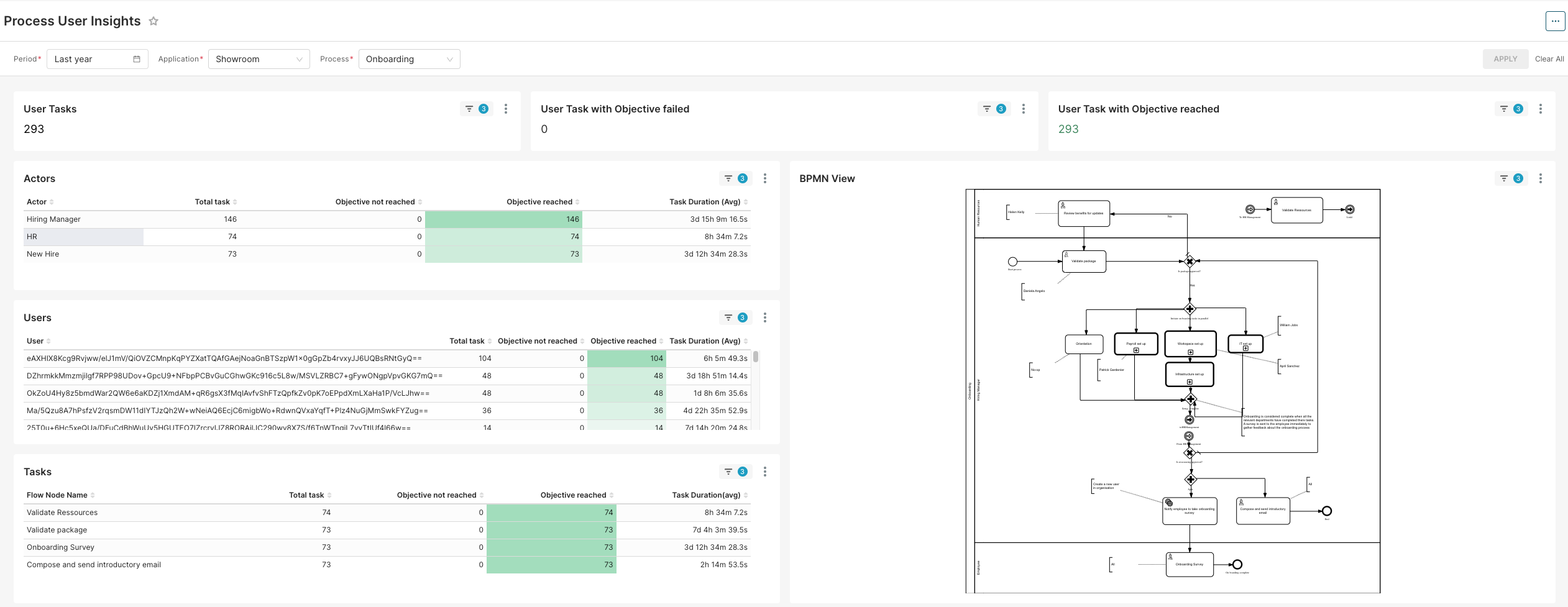Open Users panel kebab menu

[x=765, y=317]
